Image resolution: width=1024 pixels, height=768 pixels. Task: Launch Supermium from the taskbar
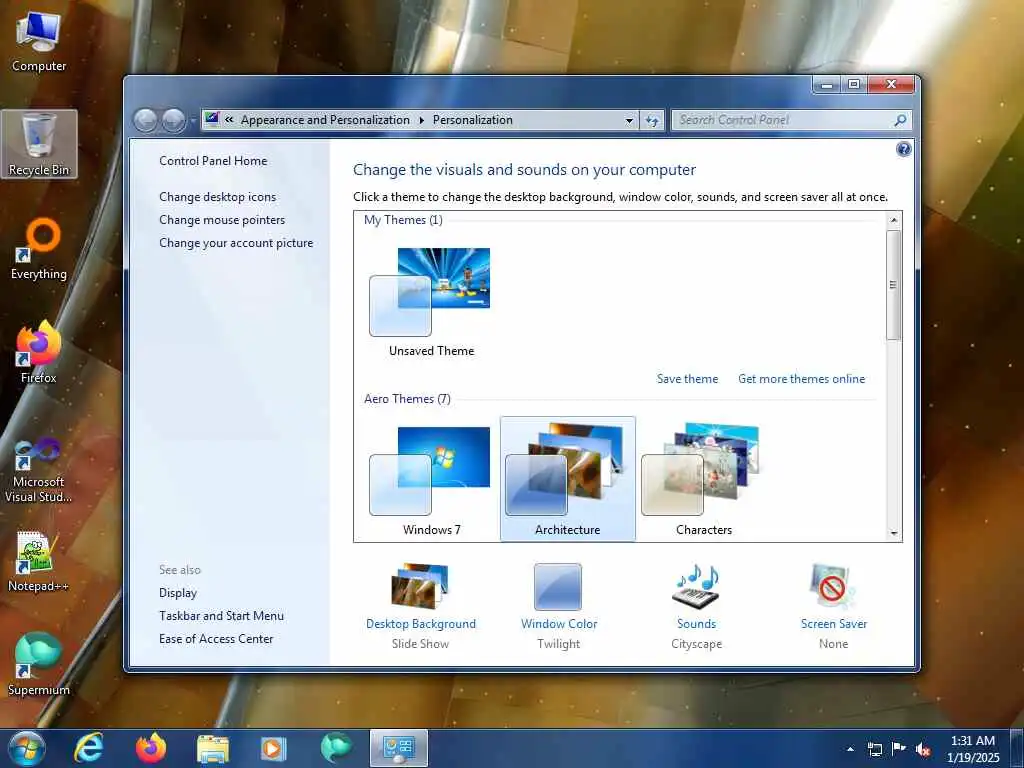336,748
